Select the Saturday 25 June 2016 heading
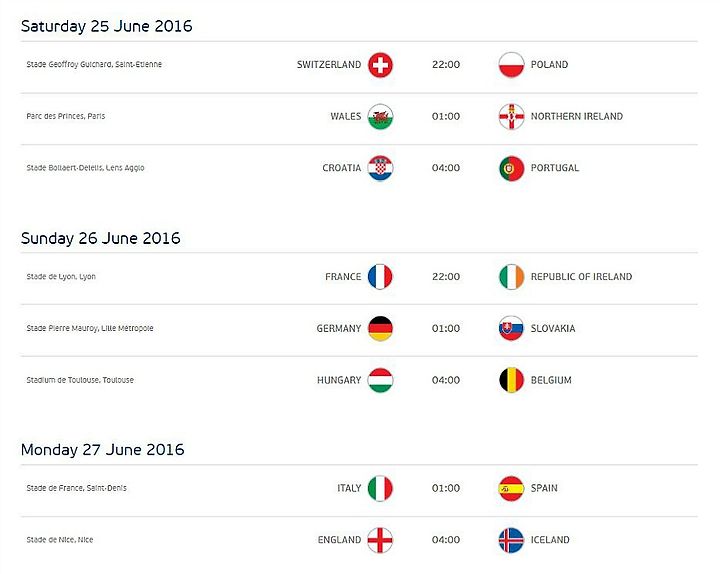This screenshot has width=720, height=574. click(x=107, y=26)
